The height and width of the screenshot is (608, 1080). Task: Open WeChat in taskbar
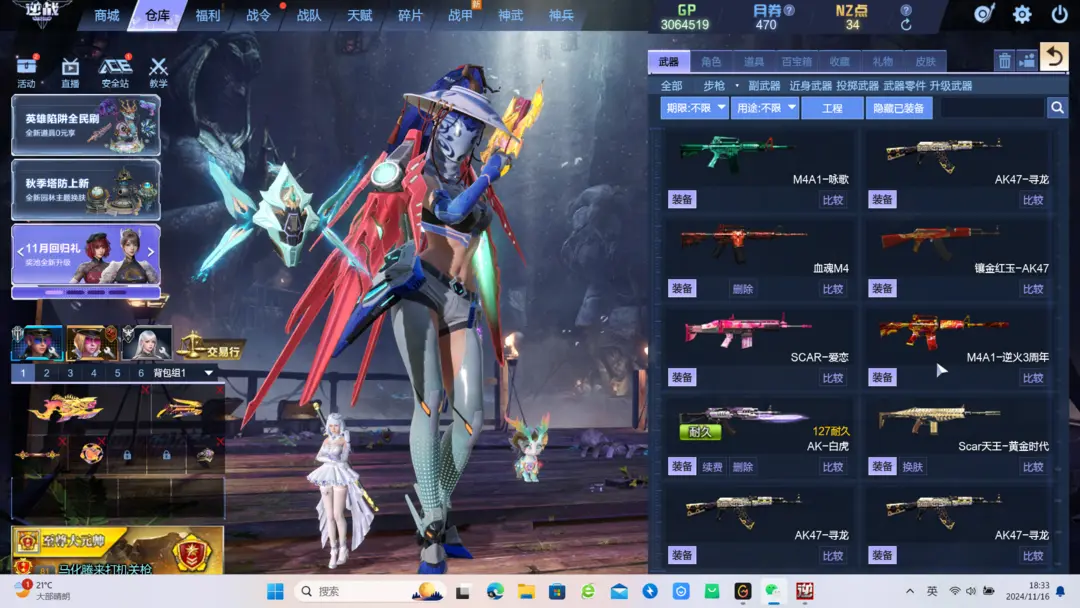773,591
